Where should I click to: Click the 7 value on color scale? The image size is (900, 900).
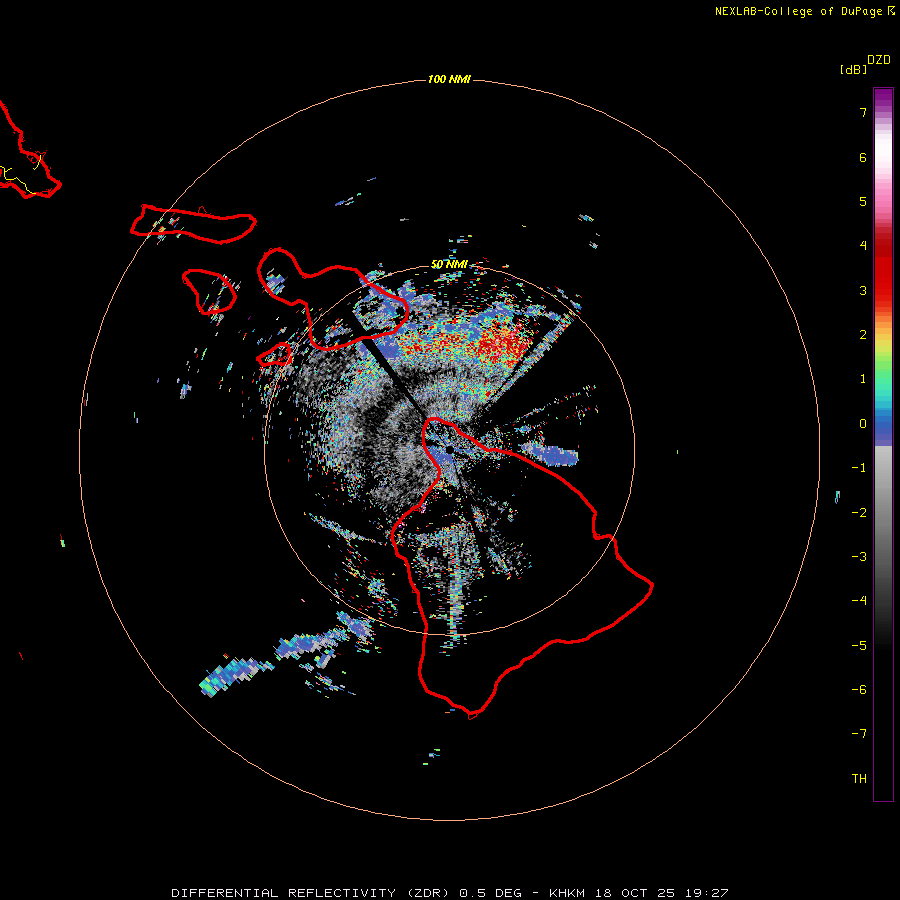tap(863, 112)
